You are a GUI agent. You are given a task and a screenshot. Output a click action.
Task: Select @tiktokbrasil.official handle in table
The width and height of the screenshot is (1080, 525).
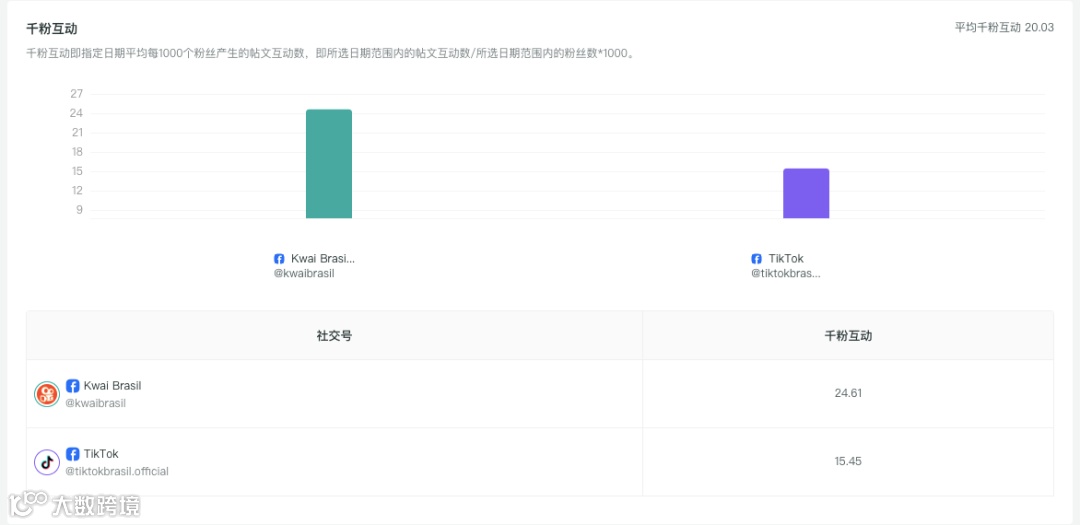pos(117,472)
